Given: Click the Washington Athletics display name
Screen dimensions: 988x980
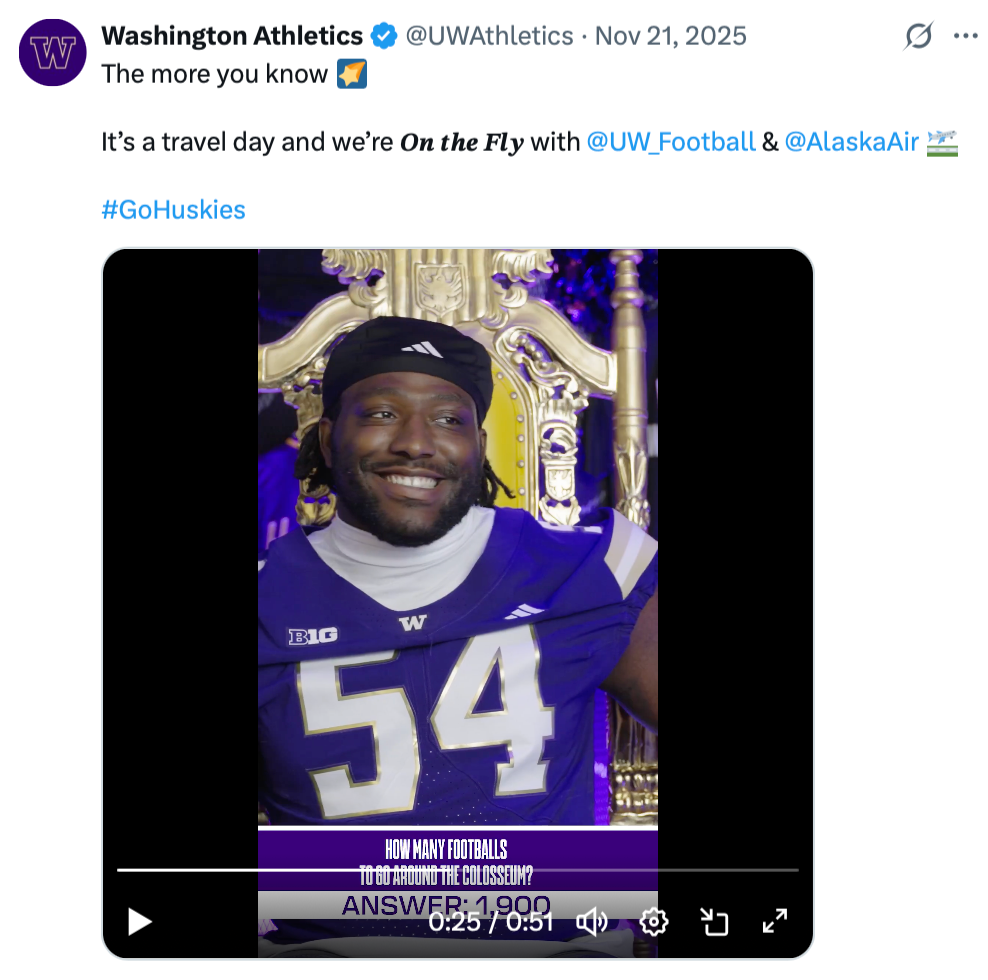Looking at the screenshot, I should point(232,37).
